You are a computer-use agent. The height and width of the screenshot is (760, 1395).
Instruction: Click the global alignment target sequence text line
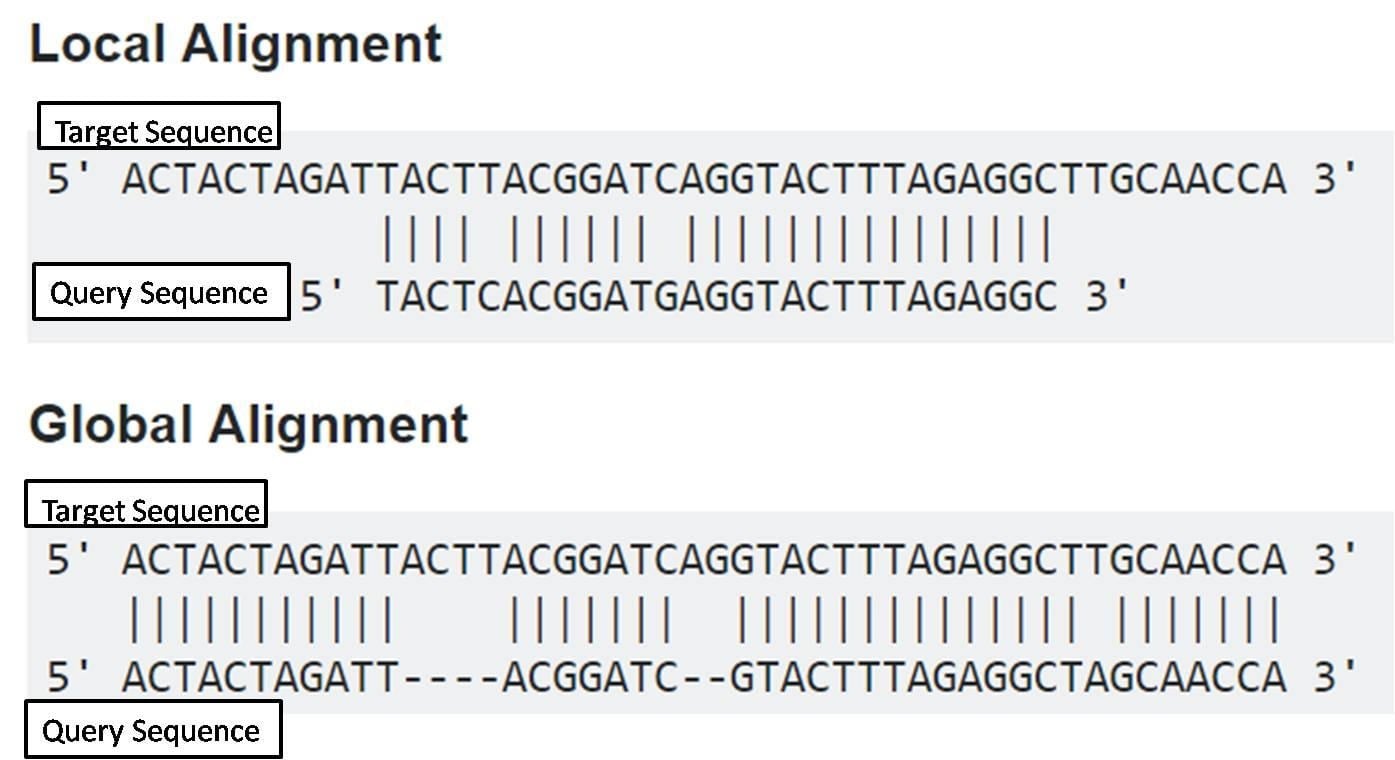[x=704, y=559]
